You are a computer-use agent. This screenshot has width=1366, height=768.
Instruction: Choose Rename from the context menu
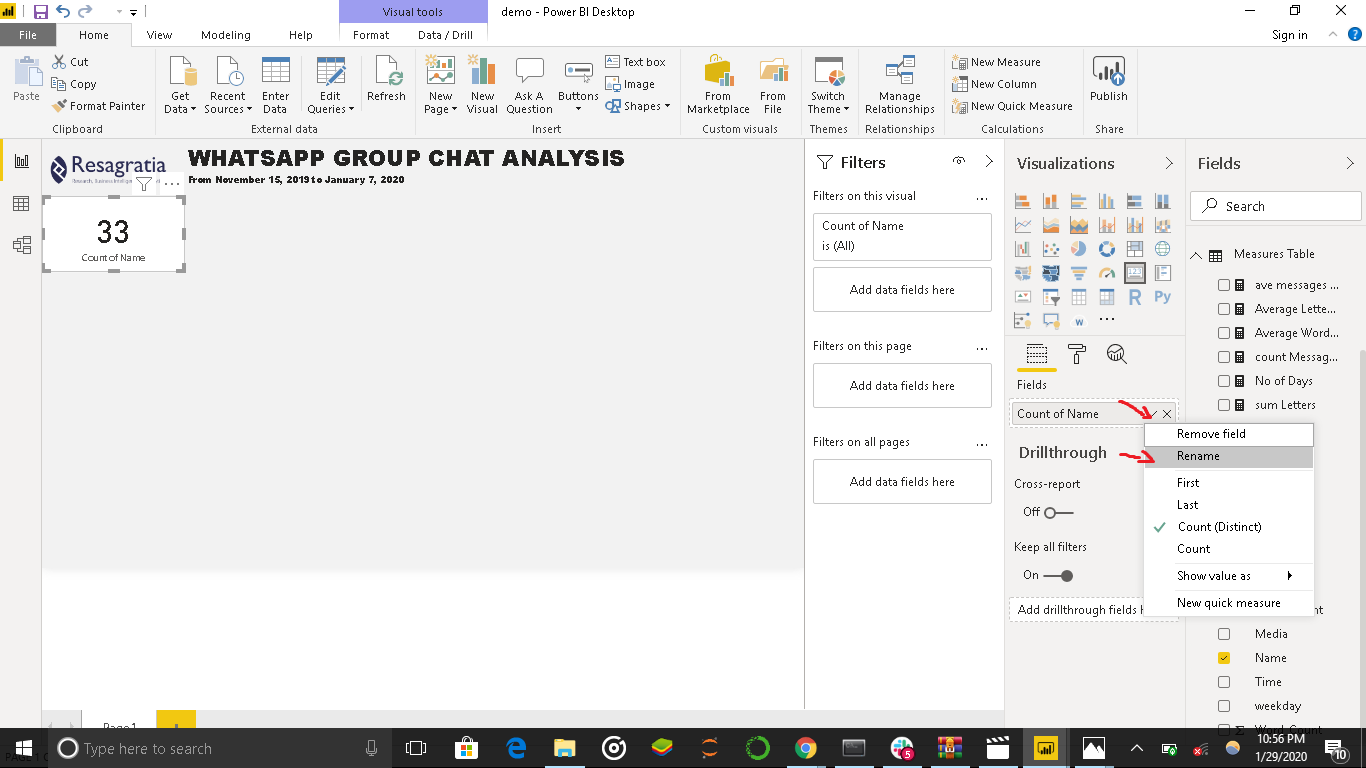tap(1229, 456)
